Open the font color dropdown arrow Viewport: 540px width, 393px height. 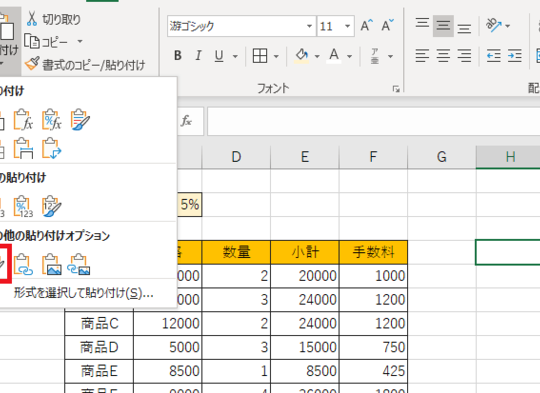[x=350, y=56]
